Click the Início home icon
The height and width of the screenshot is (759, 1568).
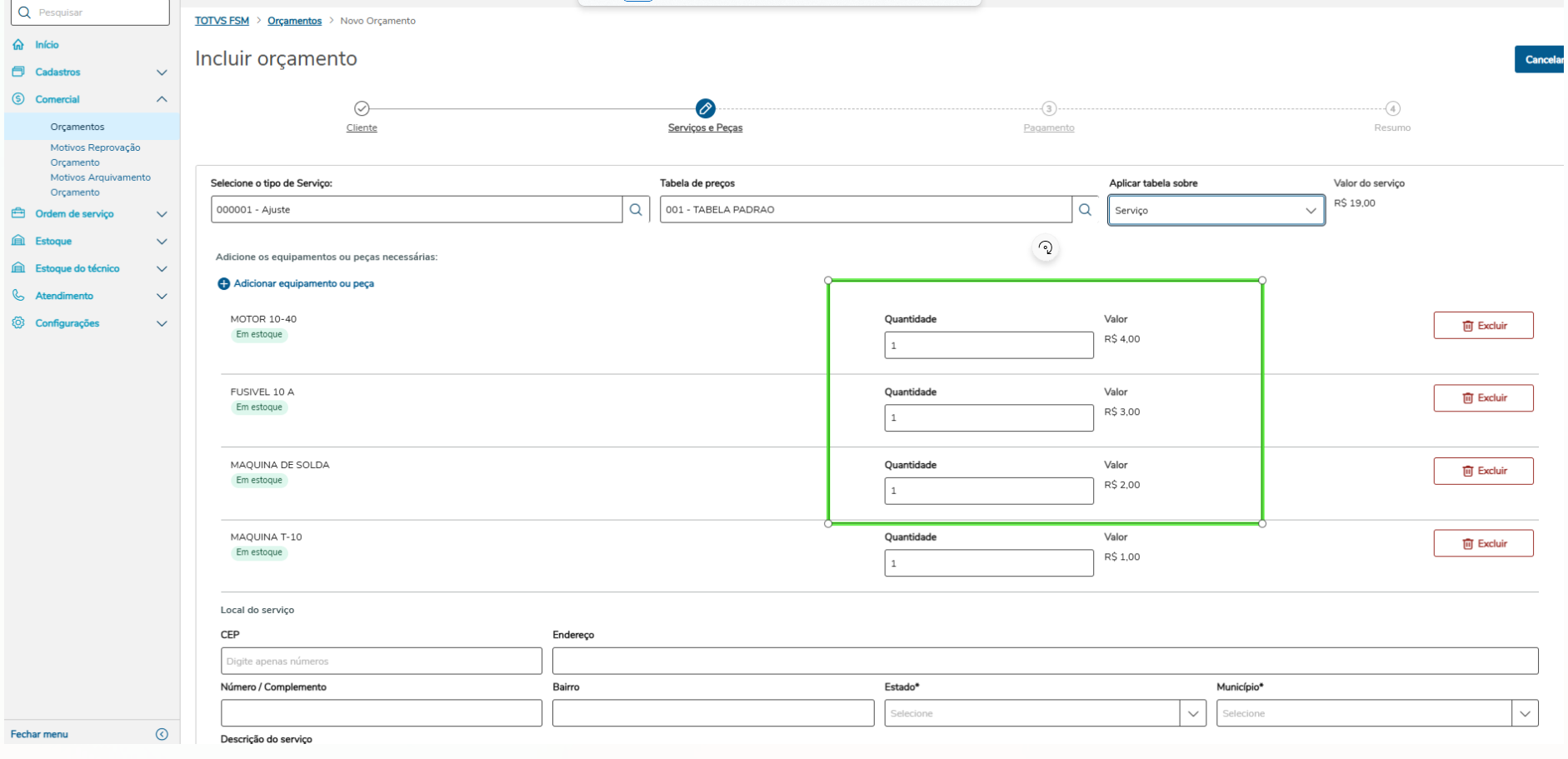point(18,45)
